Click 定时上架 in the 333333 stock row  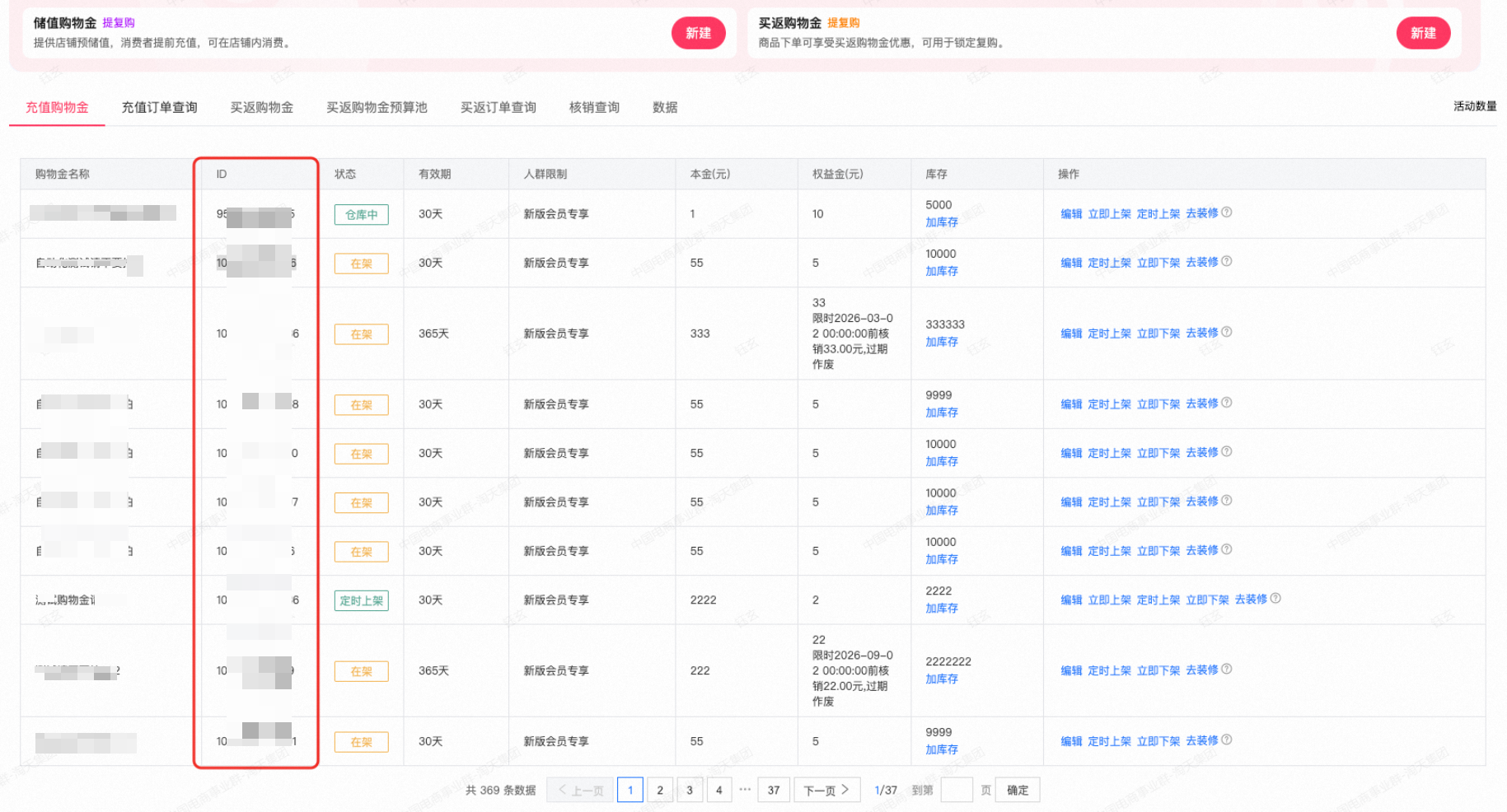(1109, 334)
